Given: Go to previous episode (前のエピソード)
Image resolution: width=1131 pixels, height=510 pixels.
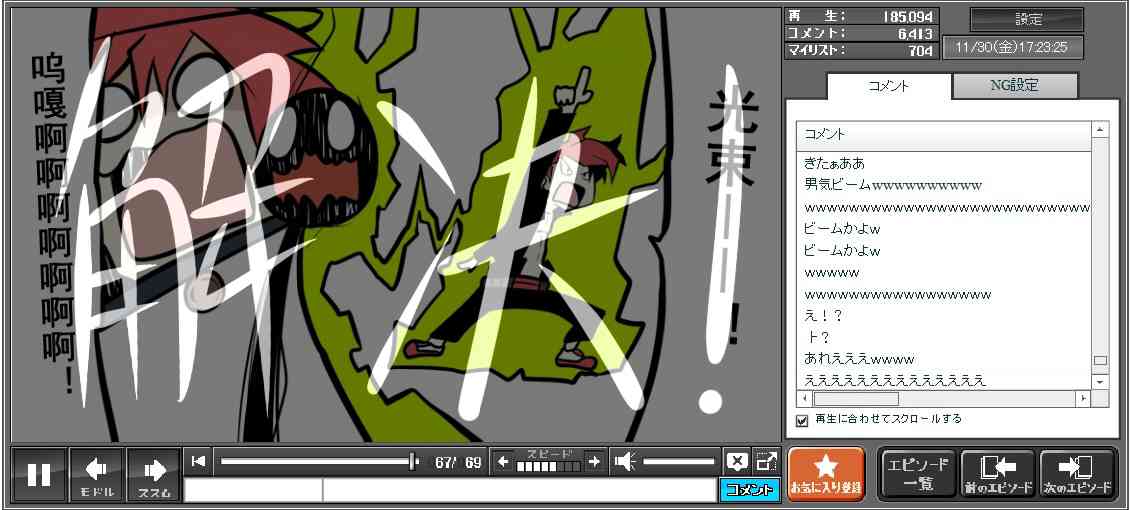Looking at the screenshot, I should click(997, 474).
